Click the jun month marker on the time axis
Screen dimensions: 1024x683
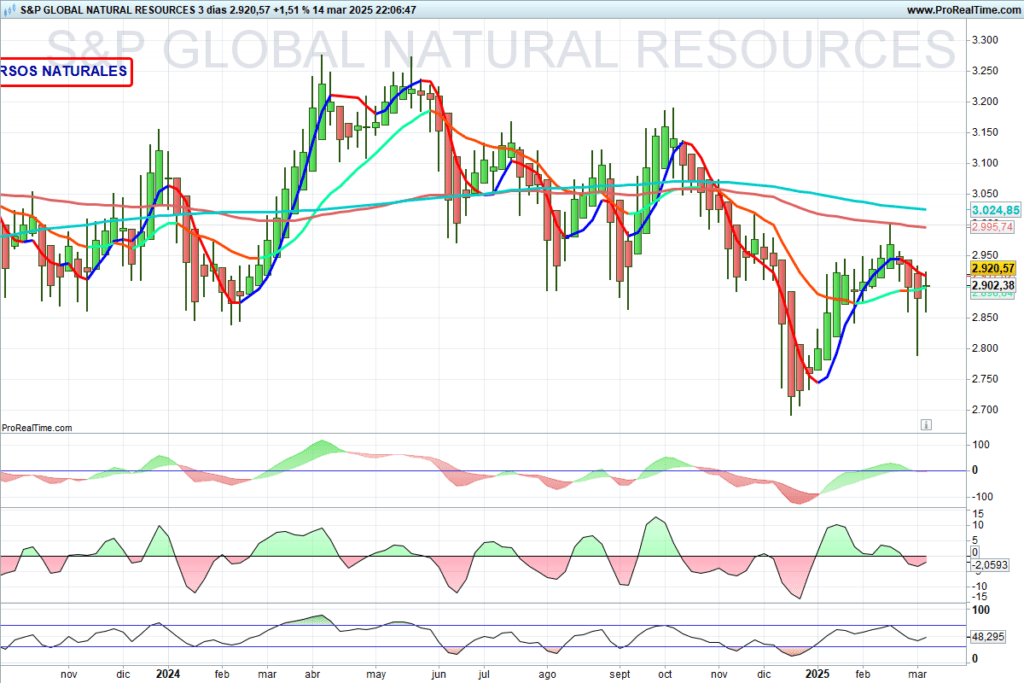tap(438, 674)
